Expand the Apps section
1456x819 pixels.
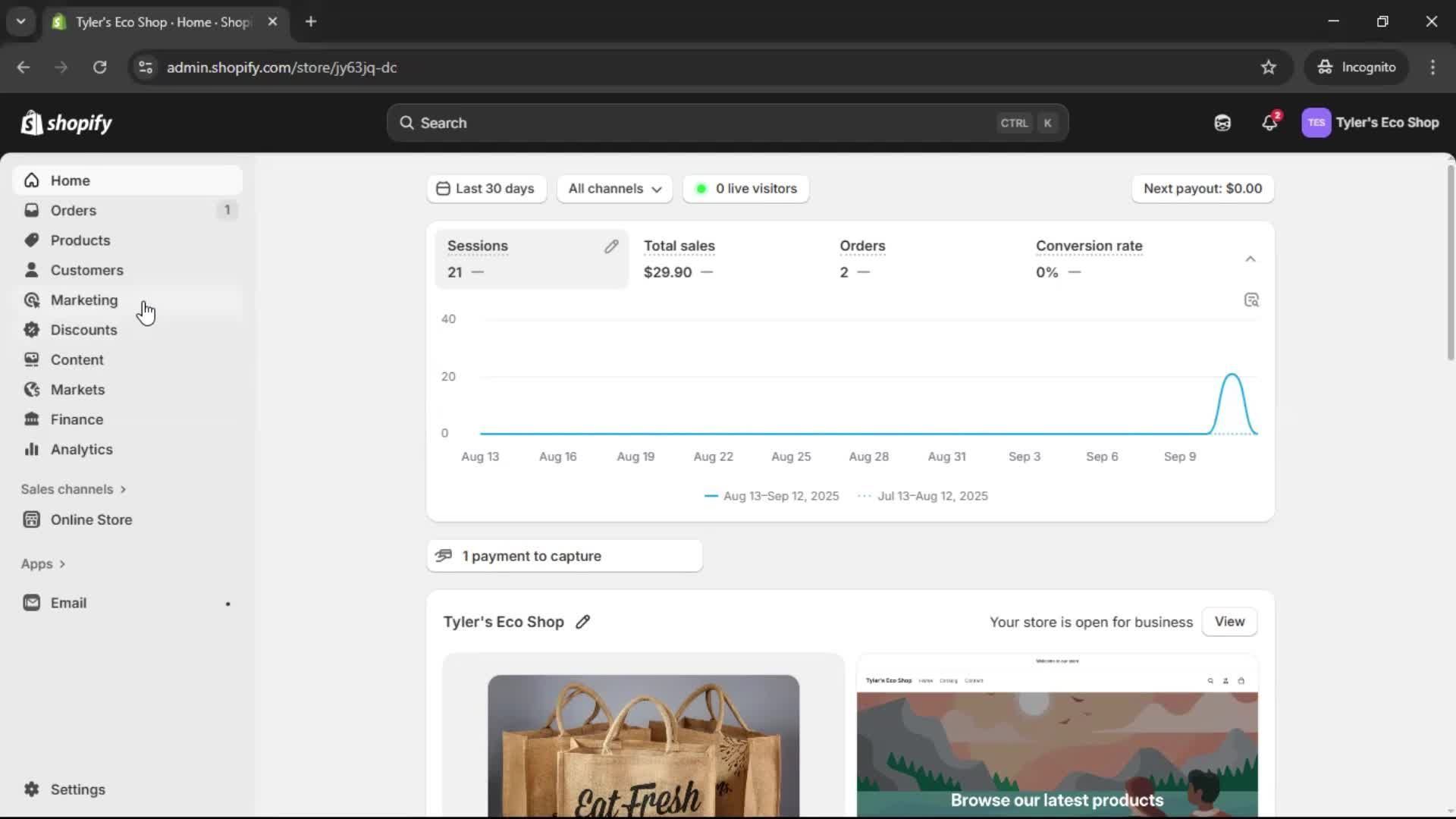click(x=43, y=564)
